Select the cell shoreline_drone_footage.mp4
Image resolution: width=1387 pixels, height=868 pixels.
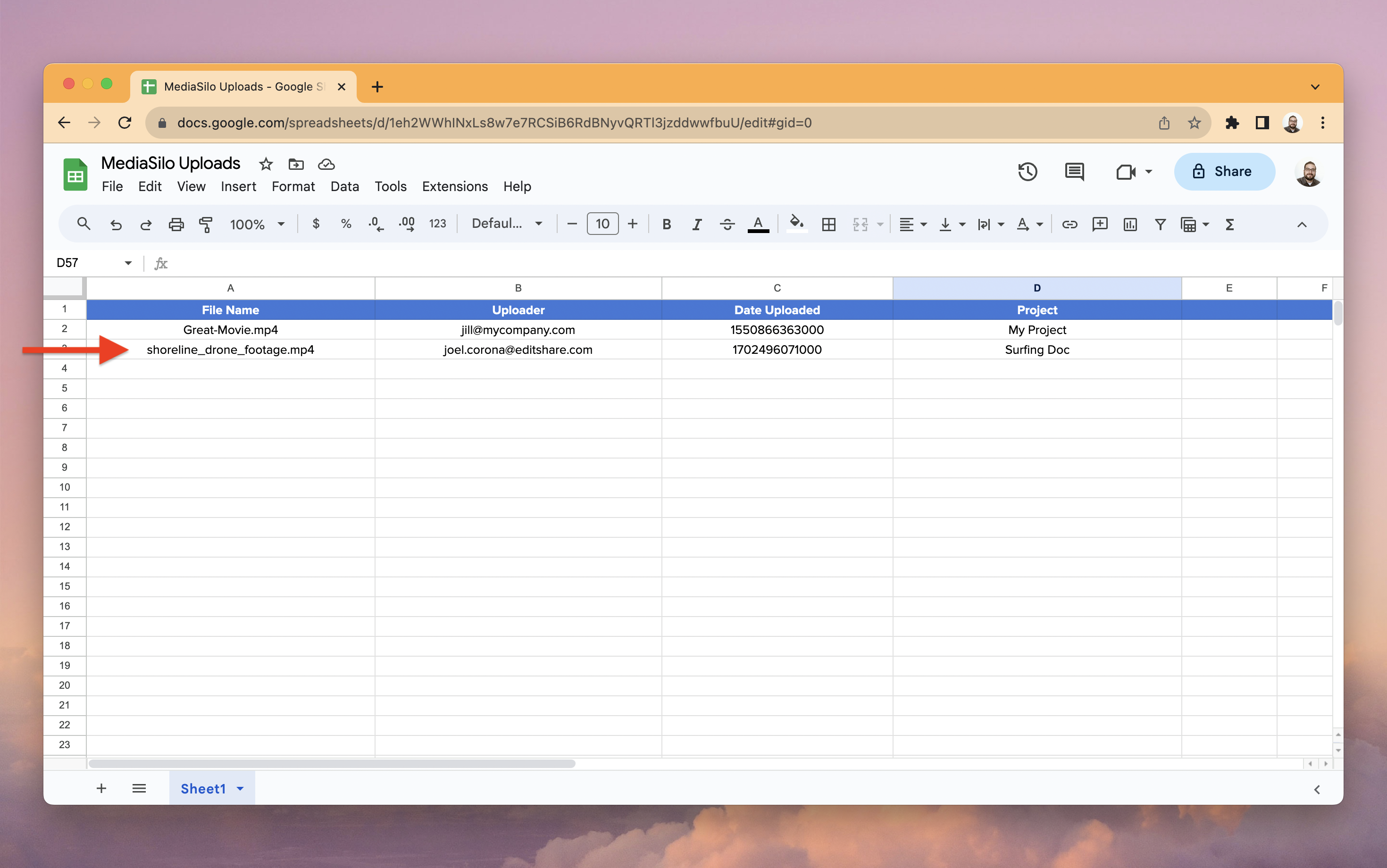click(x=230, y=350)
